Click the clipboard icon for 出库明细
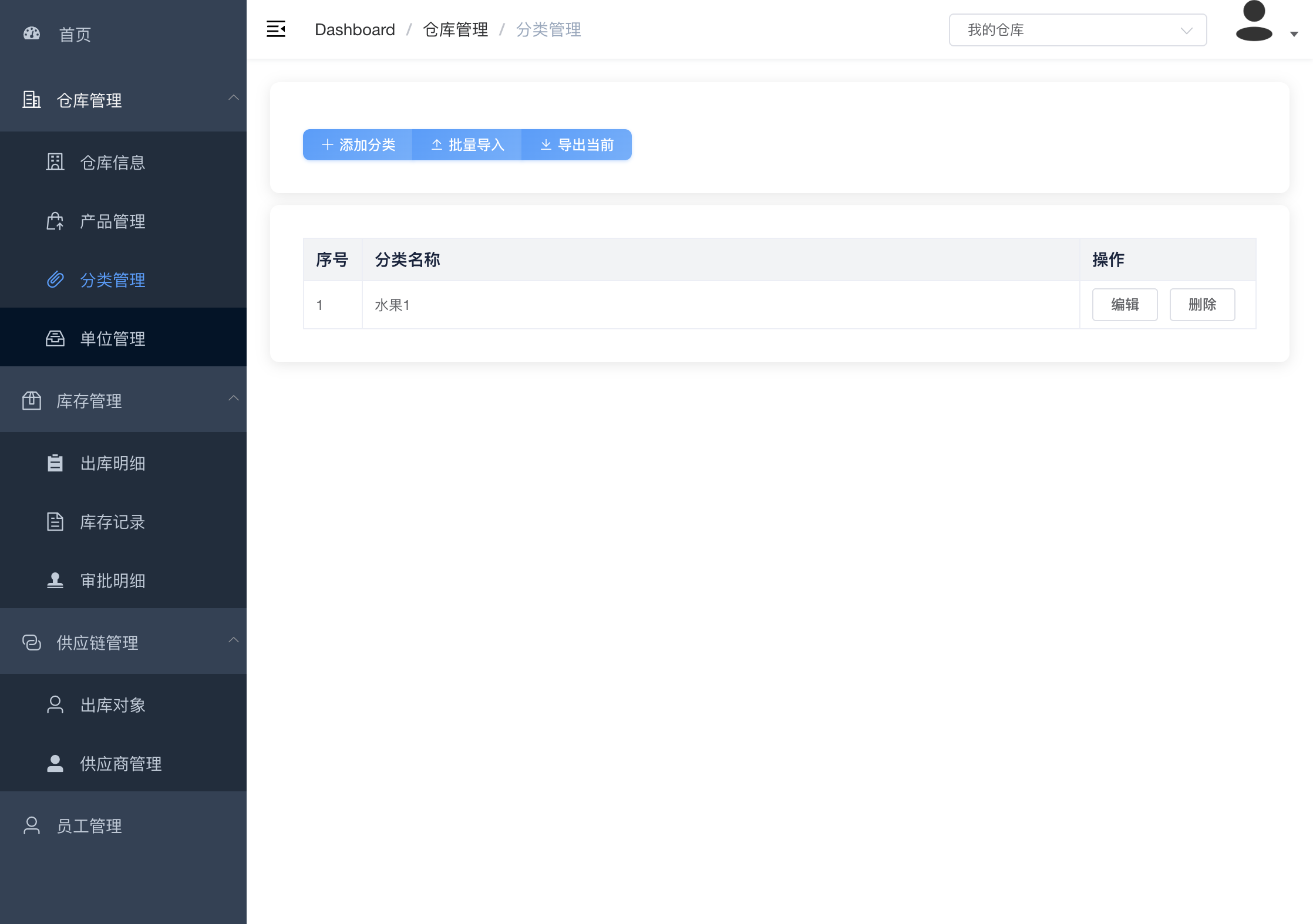The height and width of the screenshot is (924, 1313). pos(55,463)
